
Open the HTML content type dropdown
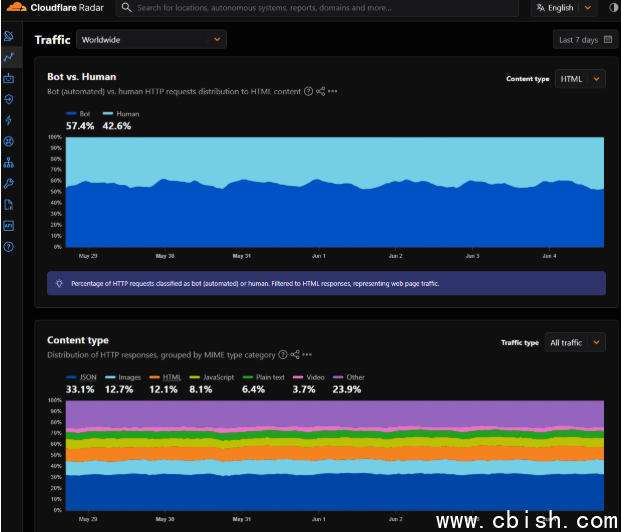[x=580, y=79]
